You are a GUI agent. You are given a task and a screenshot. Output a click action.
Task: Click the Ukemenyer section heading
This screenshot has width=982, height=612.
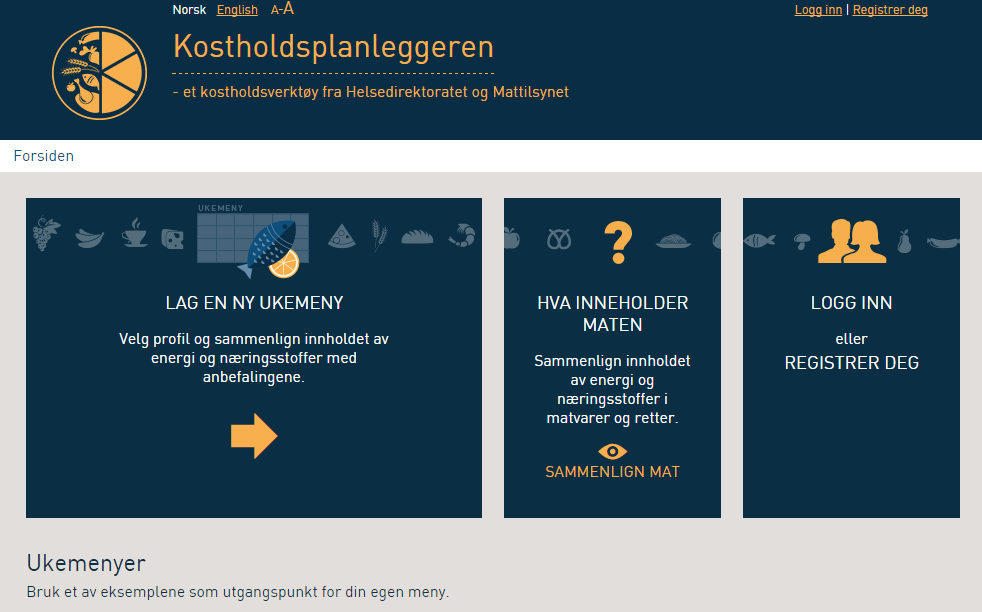[86, 563]
